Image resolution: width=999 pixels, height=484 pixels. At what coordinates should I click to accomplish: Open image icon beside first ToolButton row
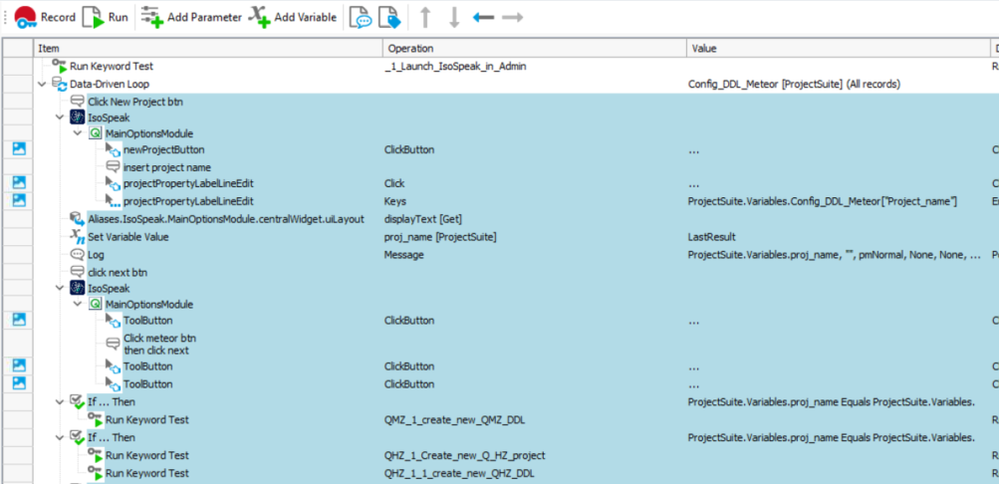click(19, 320)
